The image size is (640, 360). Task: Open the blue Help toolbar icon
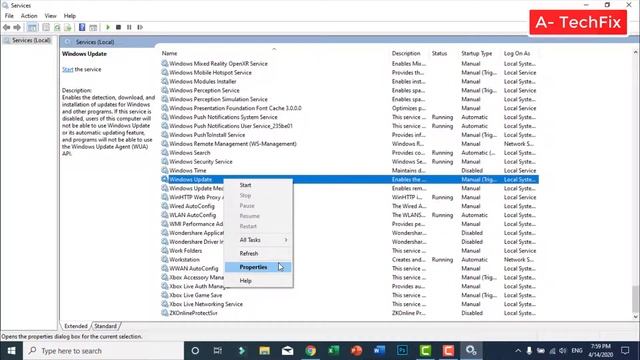click(82, 27)
